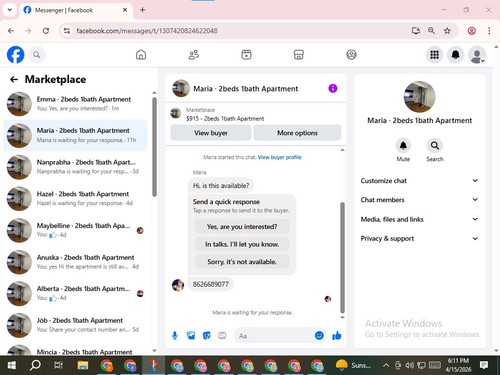Viewport: 500px width, 375px height.
Task: Open the Chrome three-dot menu
Action: (x=489, y=31)
